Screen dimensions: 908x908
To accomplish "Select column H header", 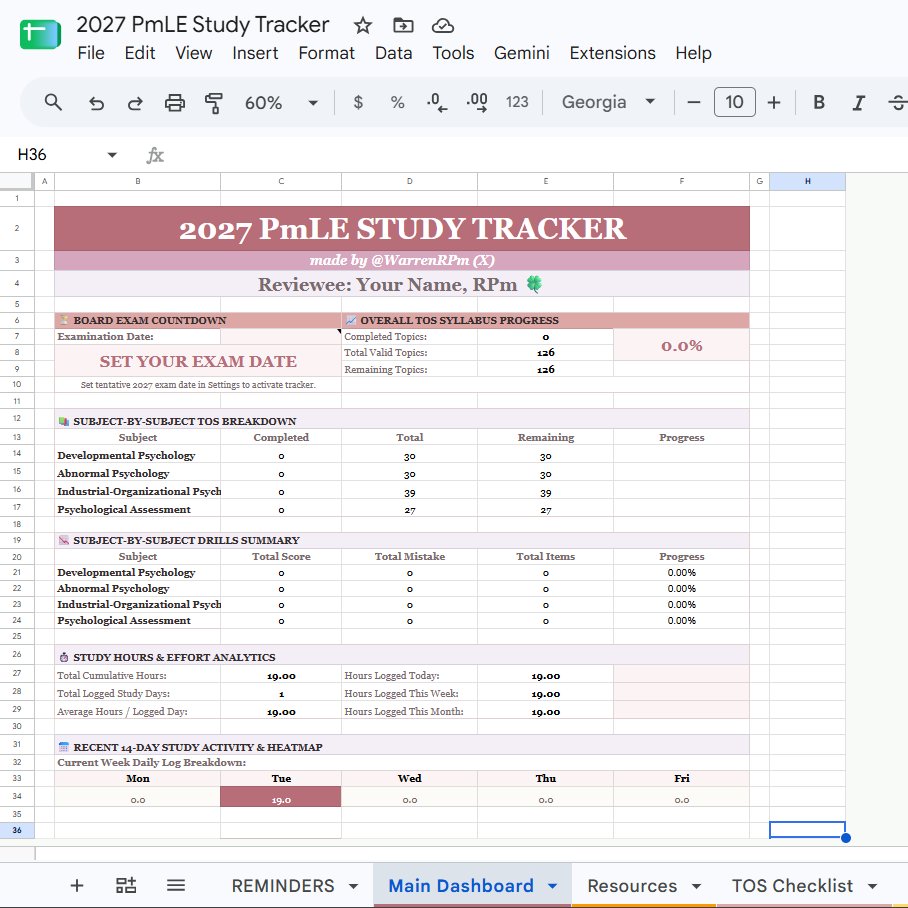I will (x=807, y=181).
